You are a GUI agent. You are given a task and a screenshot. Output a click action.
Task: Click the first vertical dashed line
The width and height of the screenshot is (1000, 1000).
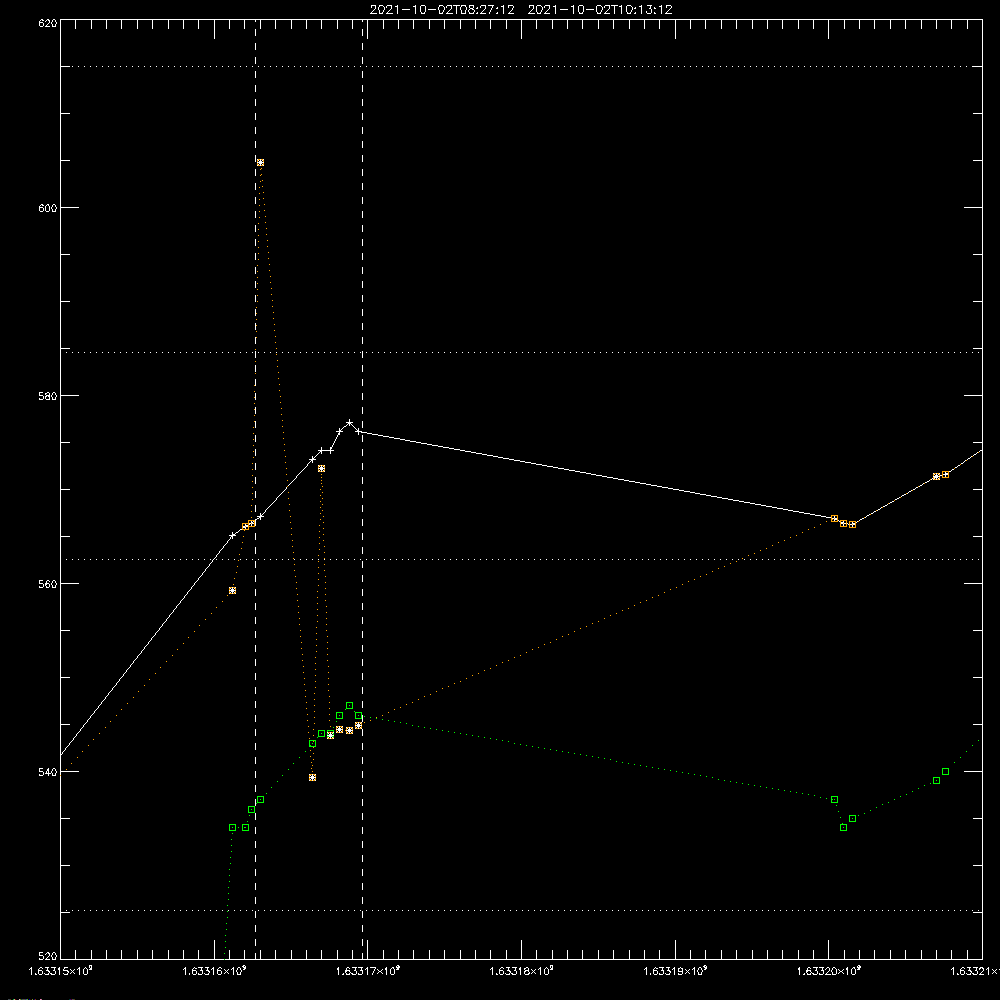point(256,489)
